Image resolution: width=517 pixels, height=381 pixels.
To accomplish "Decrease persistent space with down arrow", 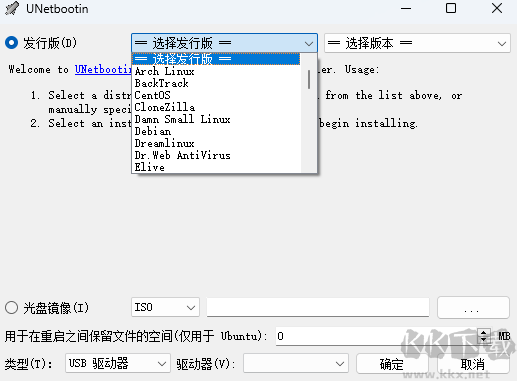I will pyautogui.click(x=483, y=340).
